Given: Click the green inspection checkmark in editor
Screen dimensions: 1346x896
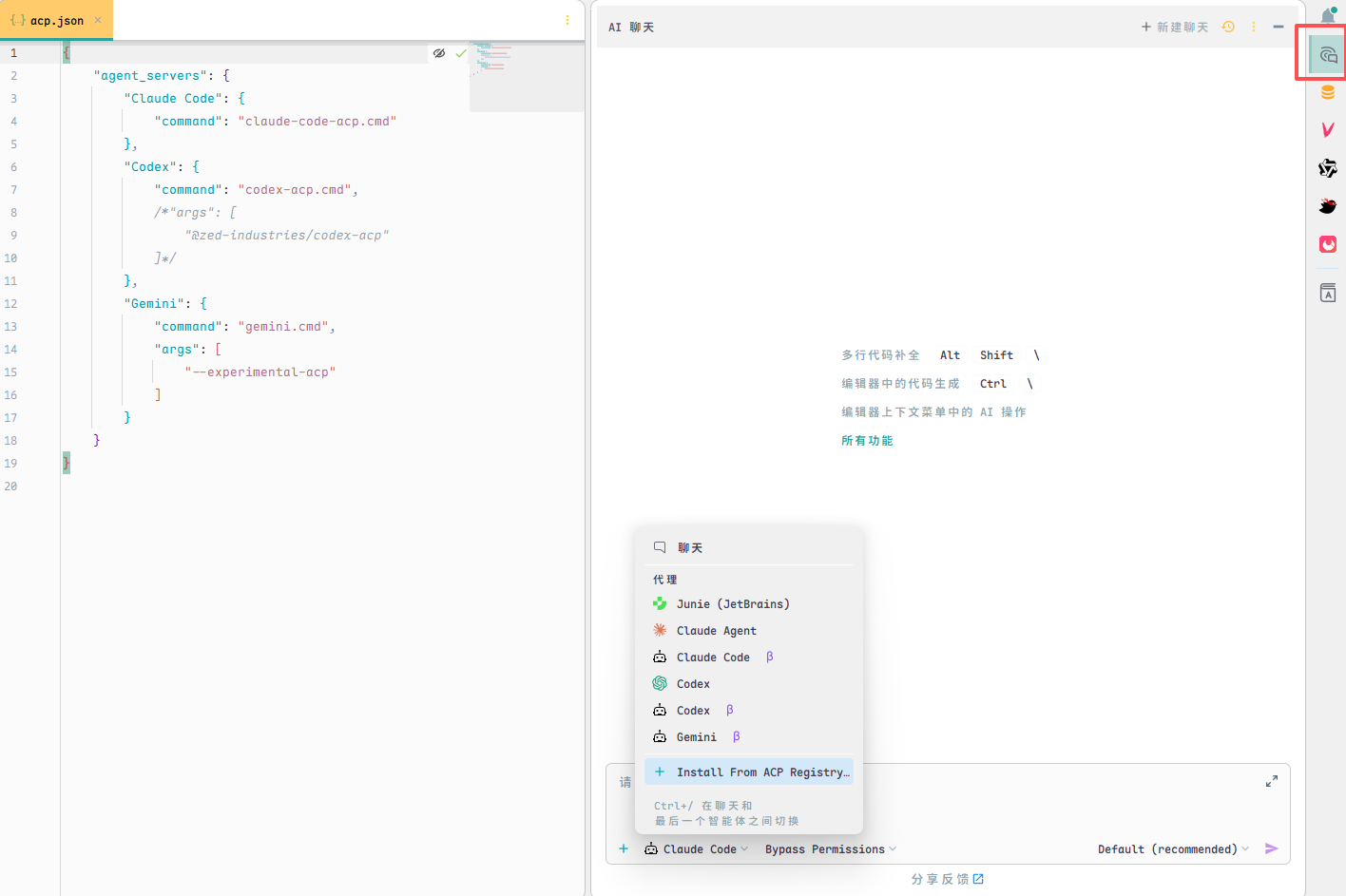Looking at the screenshot, I should [x=461, y=53].
